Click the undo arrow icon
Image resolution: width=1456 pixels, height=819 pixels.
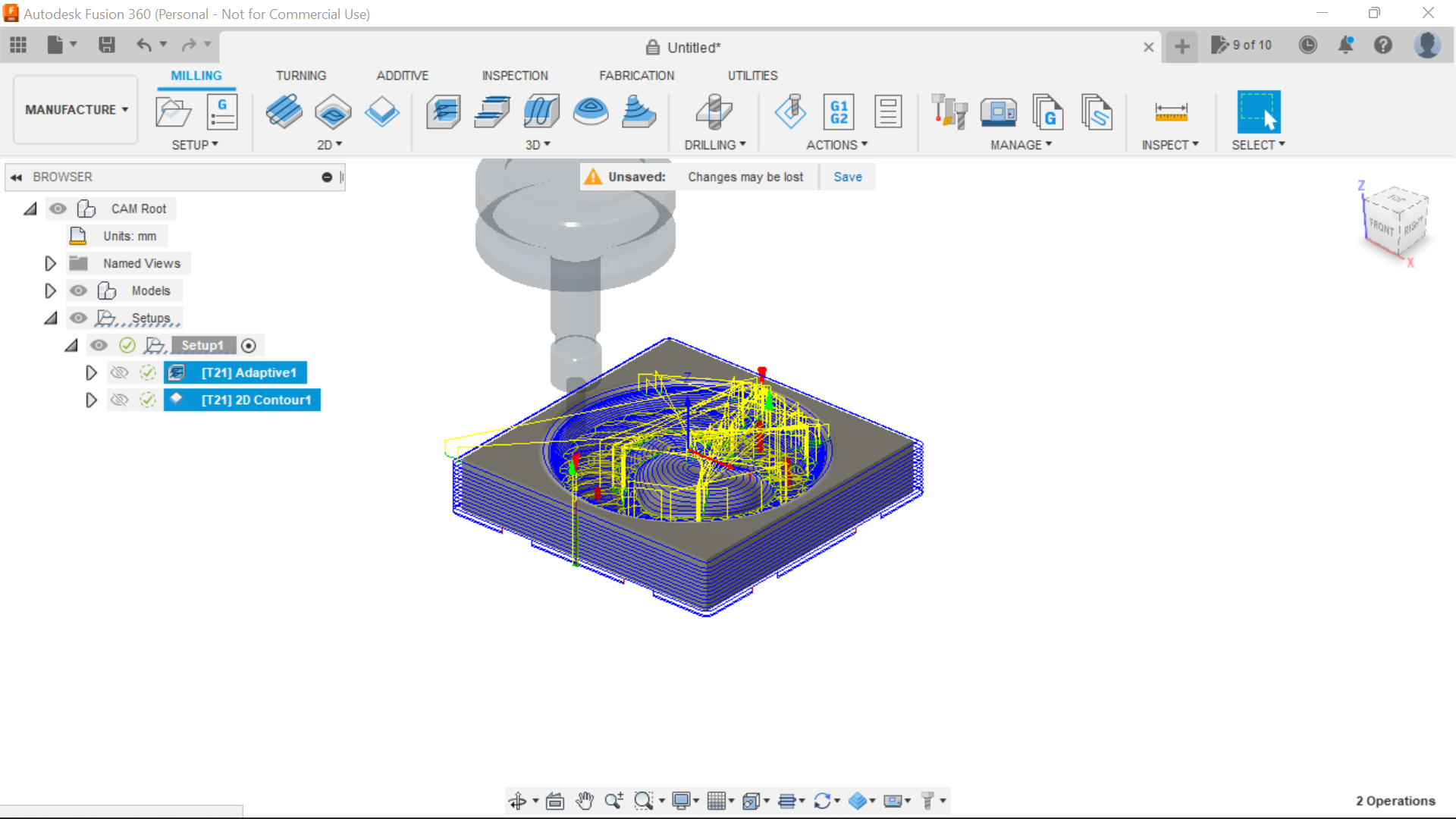point(143,45)
